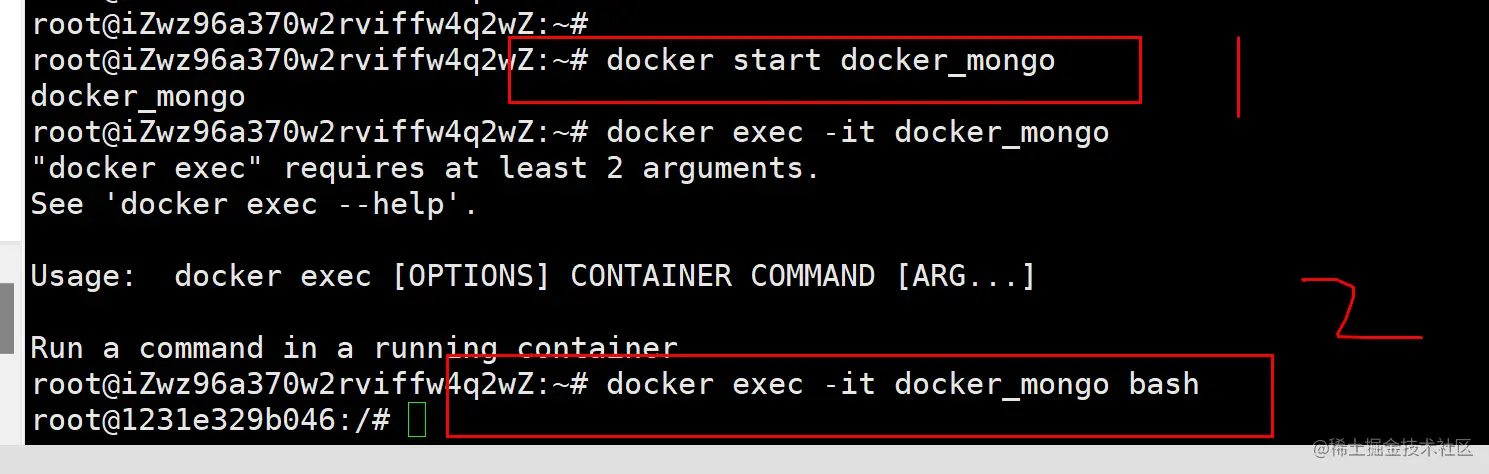The height and width of the screenshot is (474, 1489).
Task: Click the "Run a command in a running container" text
Action: click(x=354, y=348)
